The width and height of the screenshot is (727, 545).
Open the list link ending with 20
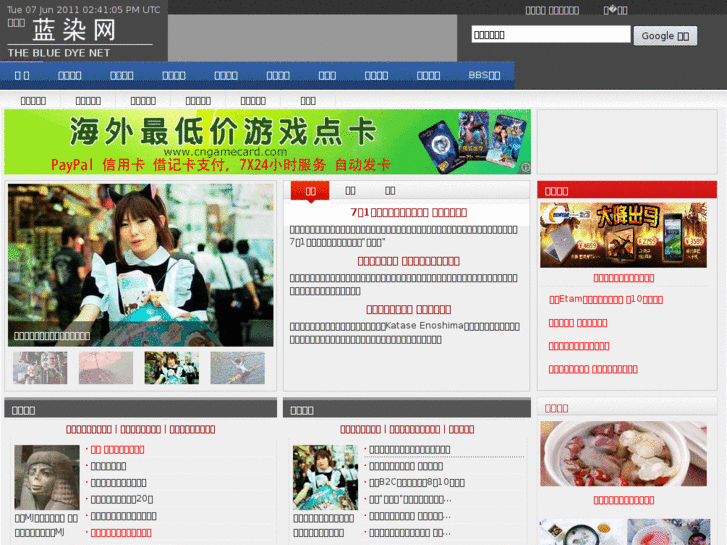pos(121,500)
